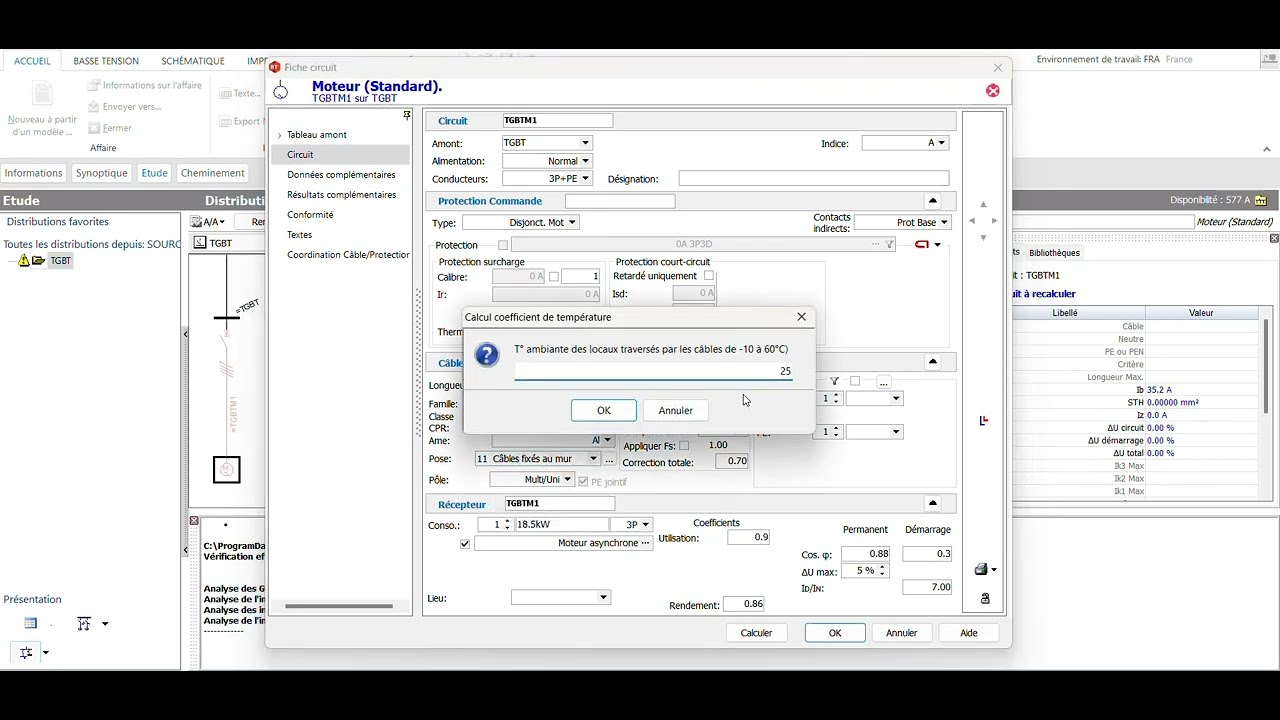
Task: Toggle the Protection checkbox
Action: [503, 245]
